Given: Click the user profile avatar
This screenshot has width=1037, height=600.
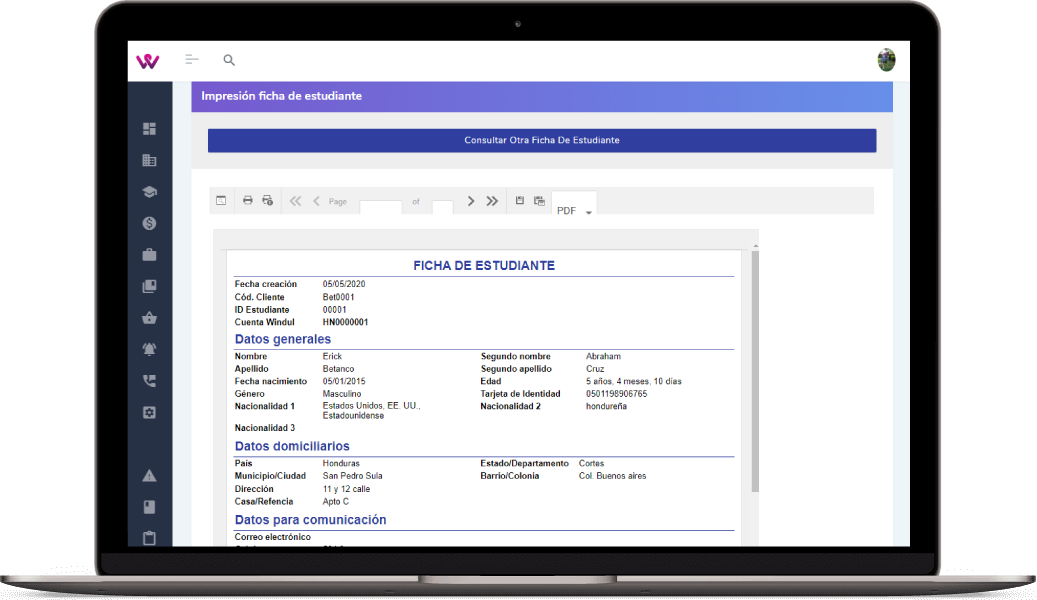Looking at the screenshot, I should [886, 60].
